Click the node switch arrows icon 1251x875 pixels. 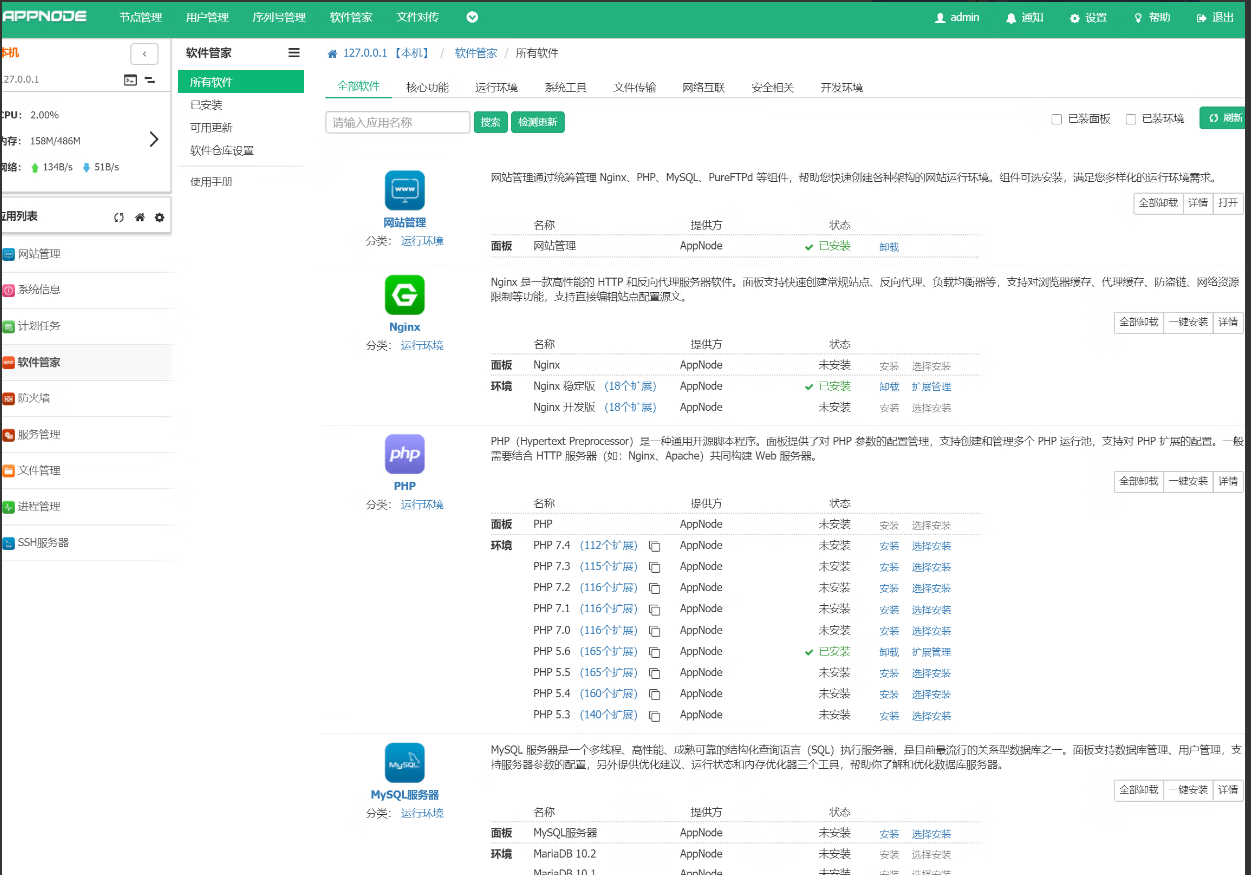pyautogui.click(x=150, y=79)
